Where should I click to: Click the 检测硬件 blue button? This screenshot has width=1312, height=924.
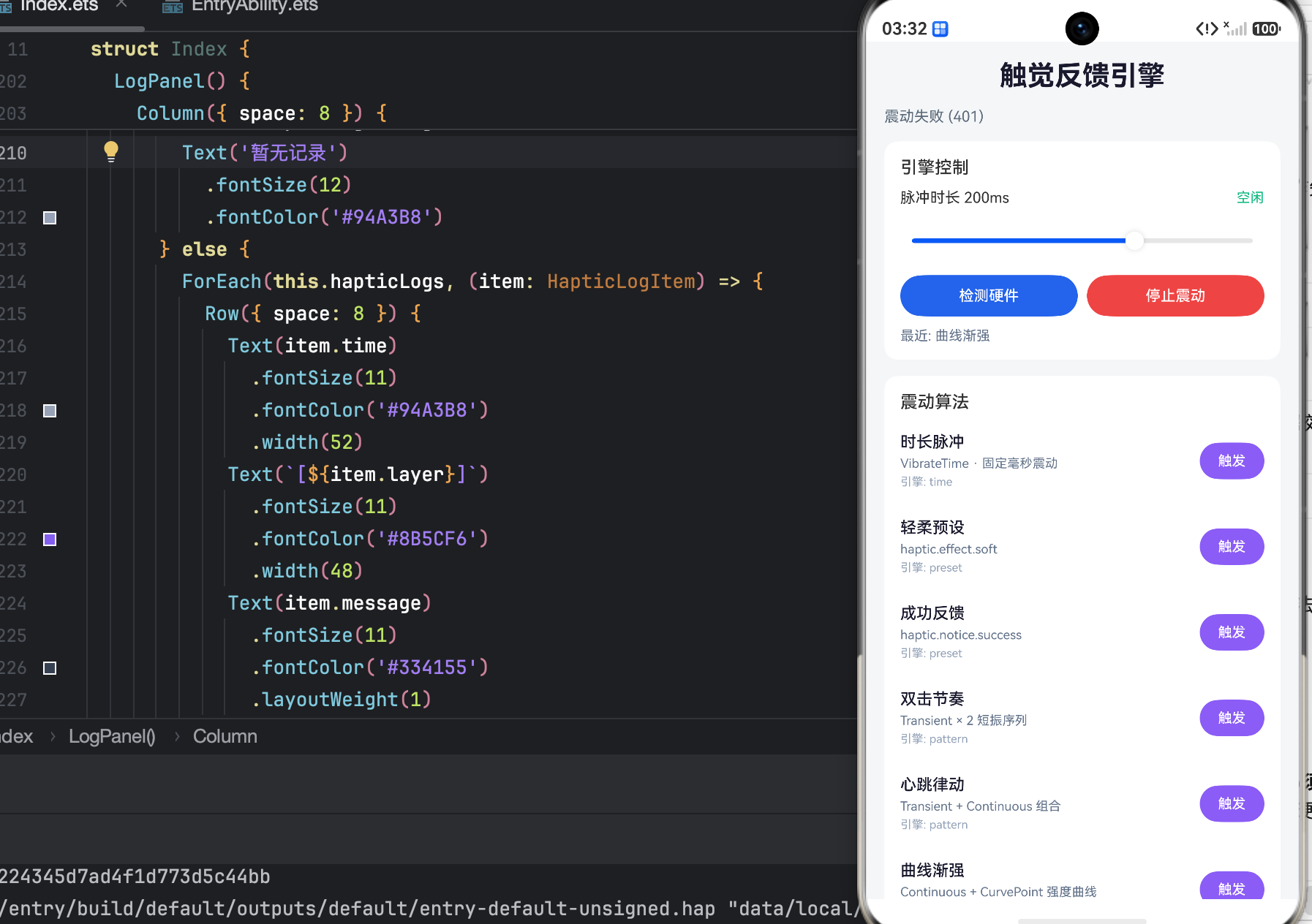pos(989,295)
